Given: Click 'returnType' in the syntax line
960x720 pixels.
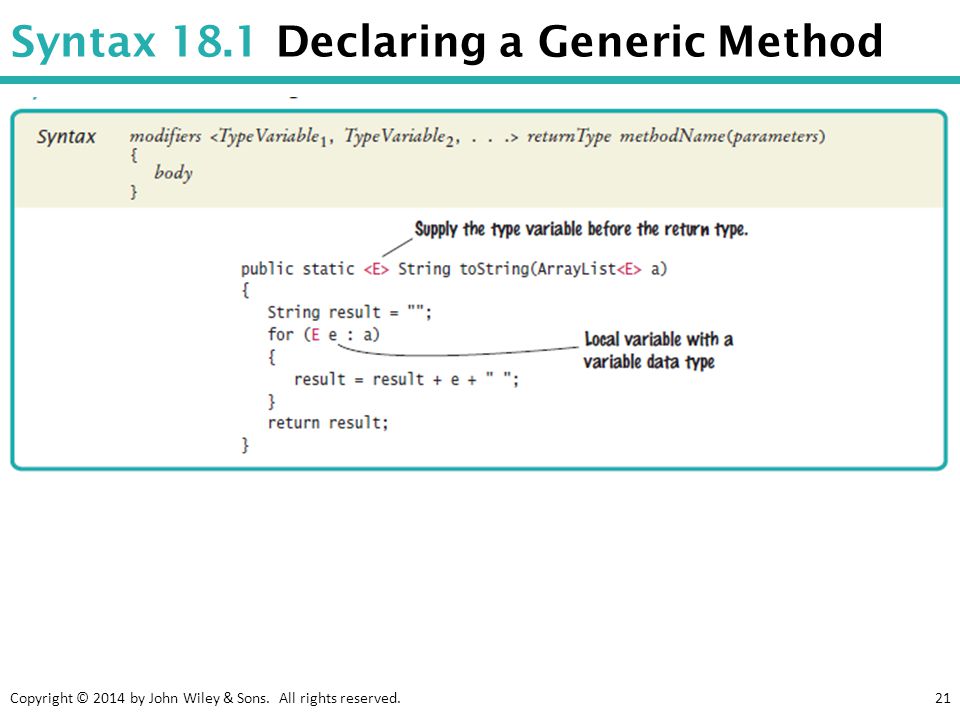Looking at the screenshot, I should [569, 136].
